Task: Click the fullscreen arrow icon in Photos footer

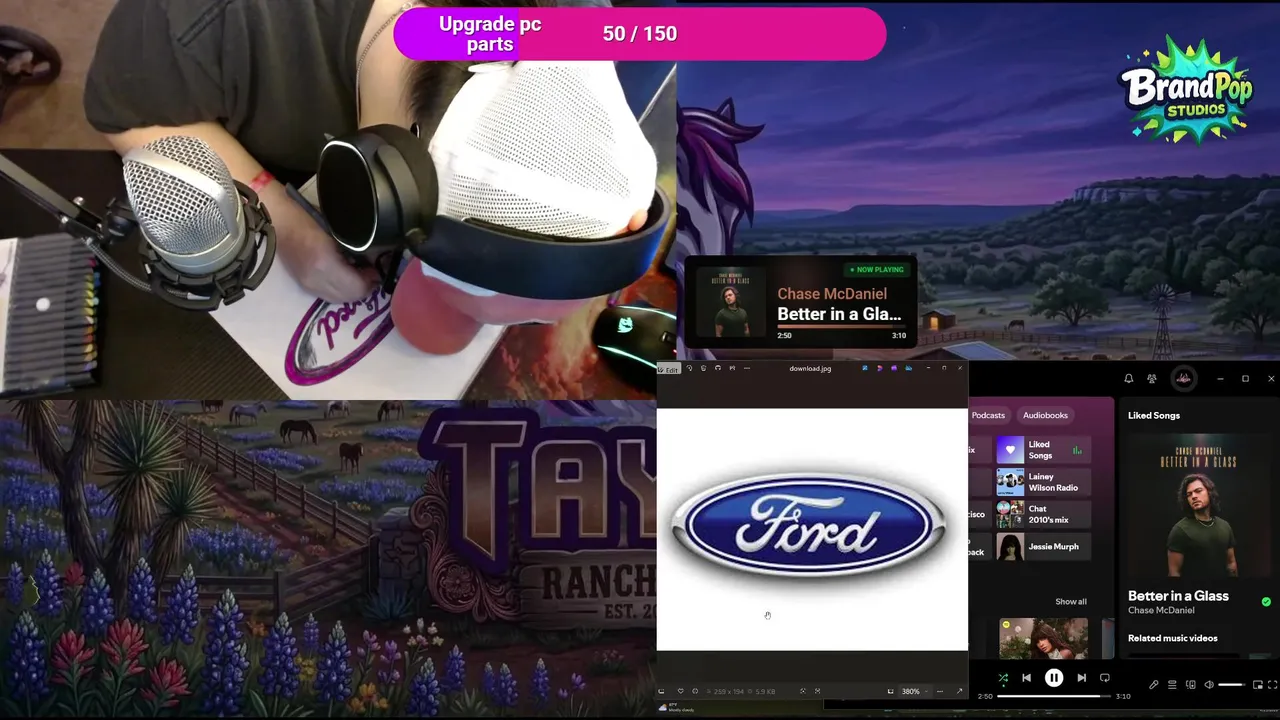Action: click(959, 691)
